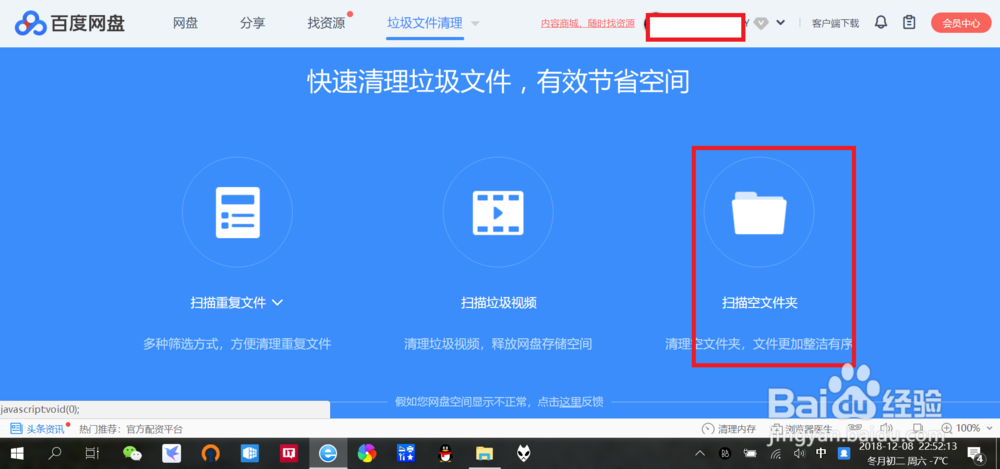Open the notification bell
This screenshot has height=469, width=1000.
click(881, 23)
